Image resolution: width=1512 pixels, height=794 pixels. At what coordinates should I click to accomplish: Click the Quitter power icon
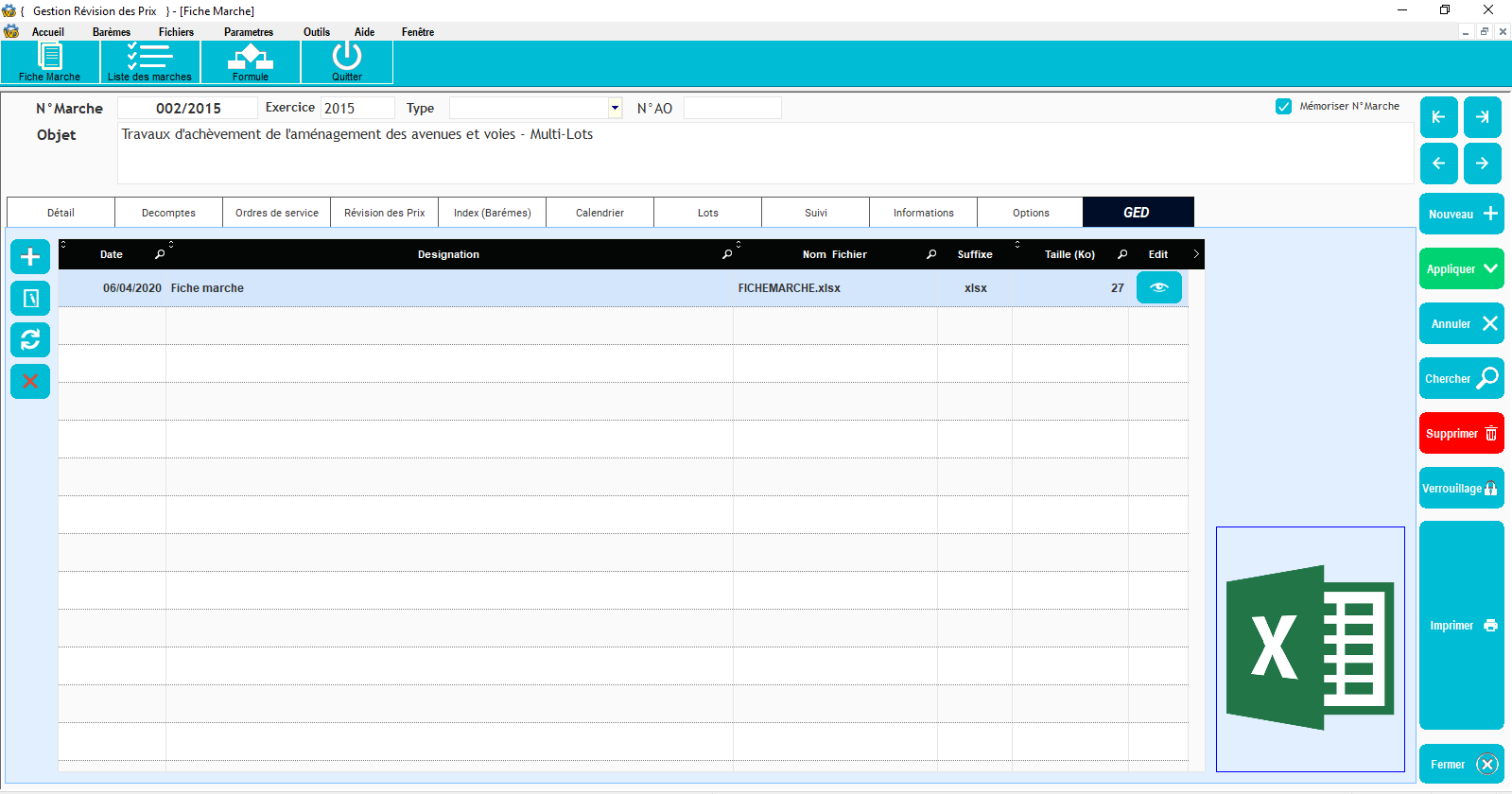coord(346,61)
